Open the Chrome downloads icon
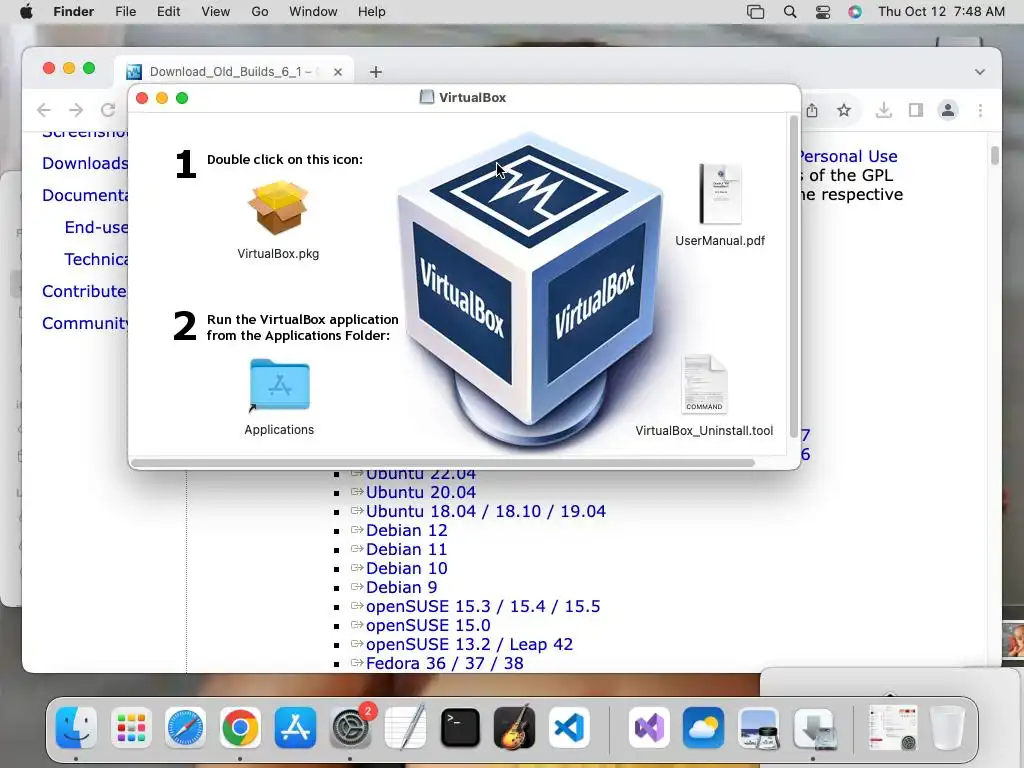This screenshot has width=1024, height=768. (x=884, y=110)
